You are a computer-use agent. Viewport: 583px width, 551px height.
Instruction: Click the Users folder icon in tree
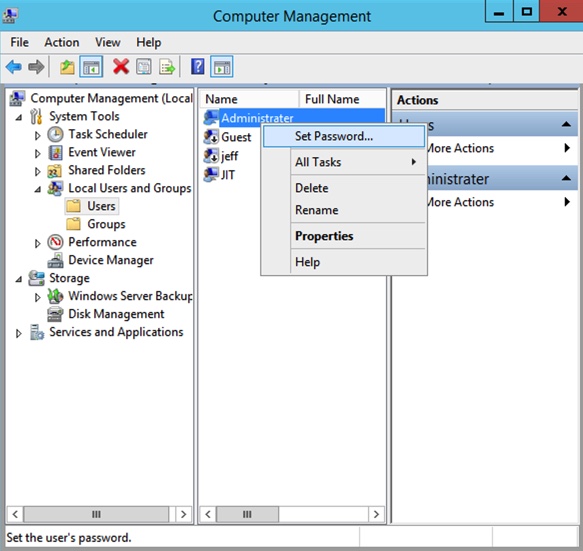pos(73,206)
